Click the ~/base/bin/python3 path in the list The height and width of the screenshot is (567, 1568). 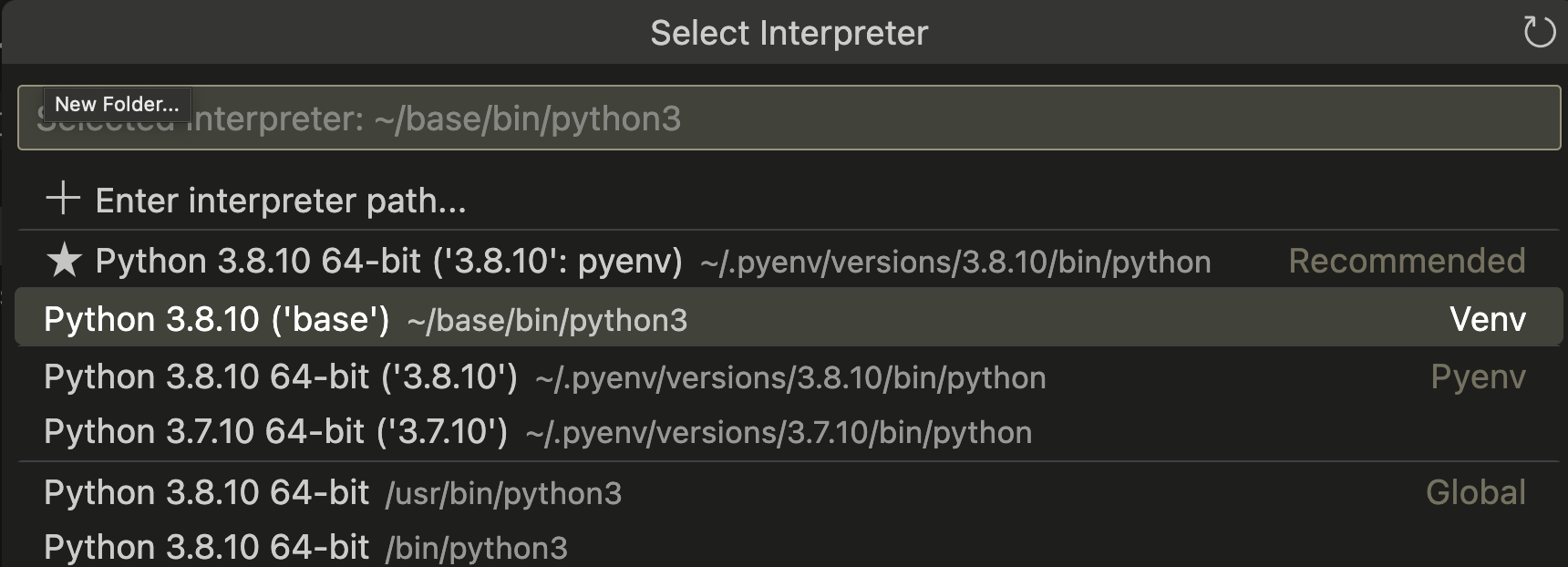point(547,321)
